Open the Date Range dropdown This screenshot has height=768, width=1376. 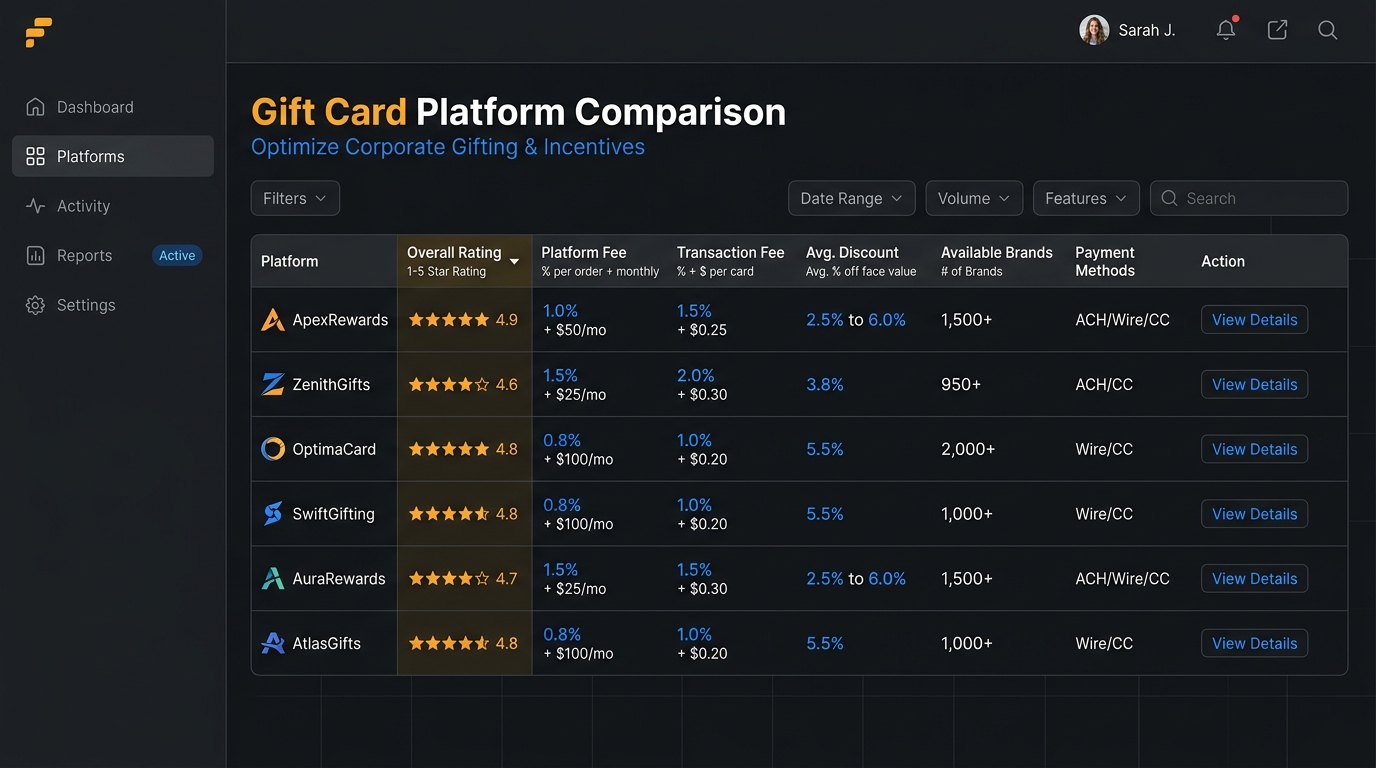coord(851,198)
